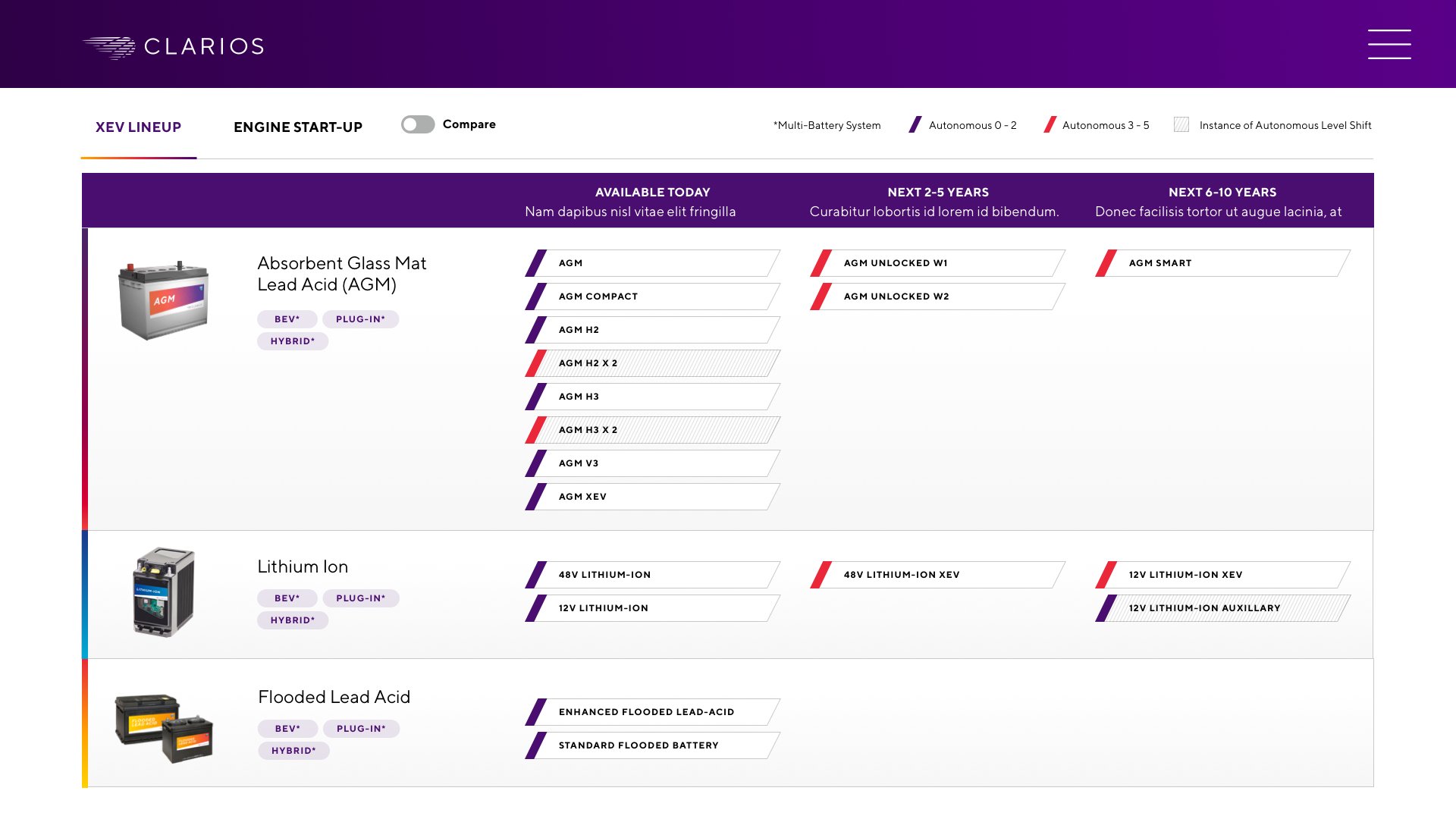Switch to the Engine Start-Up tab

[x=298, y=127]
